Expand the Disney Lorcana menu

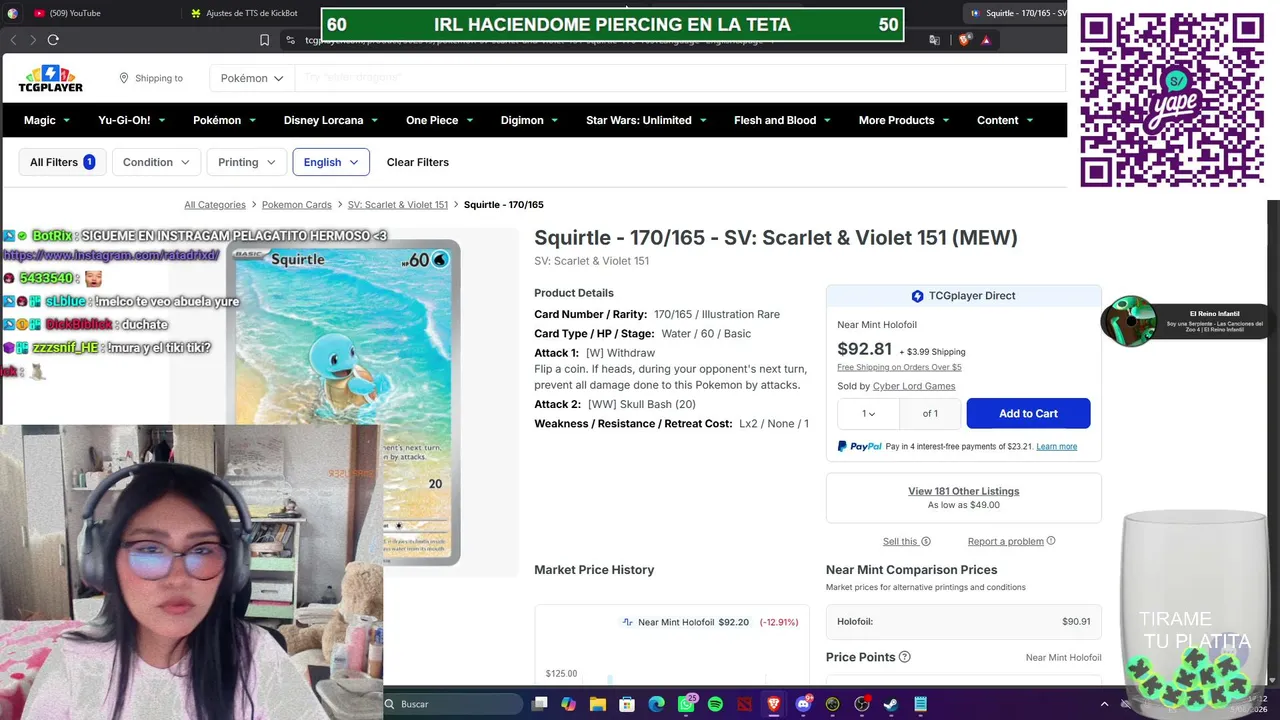pyautogui.click(x=331, y=120)
